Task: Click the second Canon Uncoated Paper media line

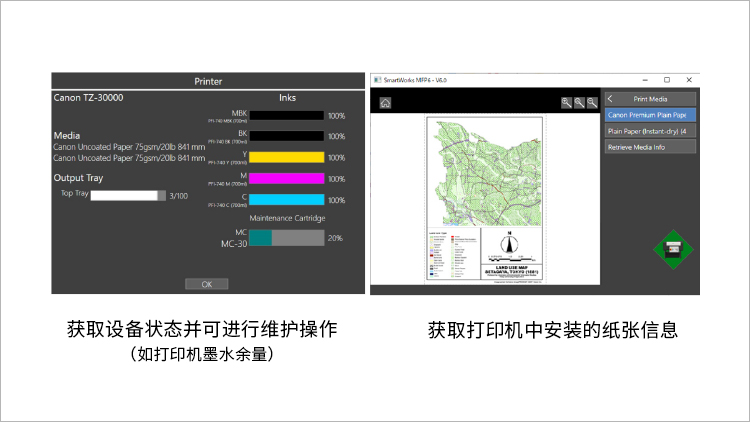Action: pyautogui.click(x=129, y=158)
